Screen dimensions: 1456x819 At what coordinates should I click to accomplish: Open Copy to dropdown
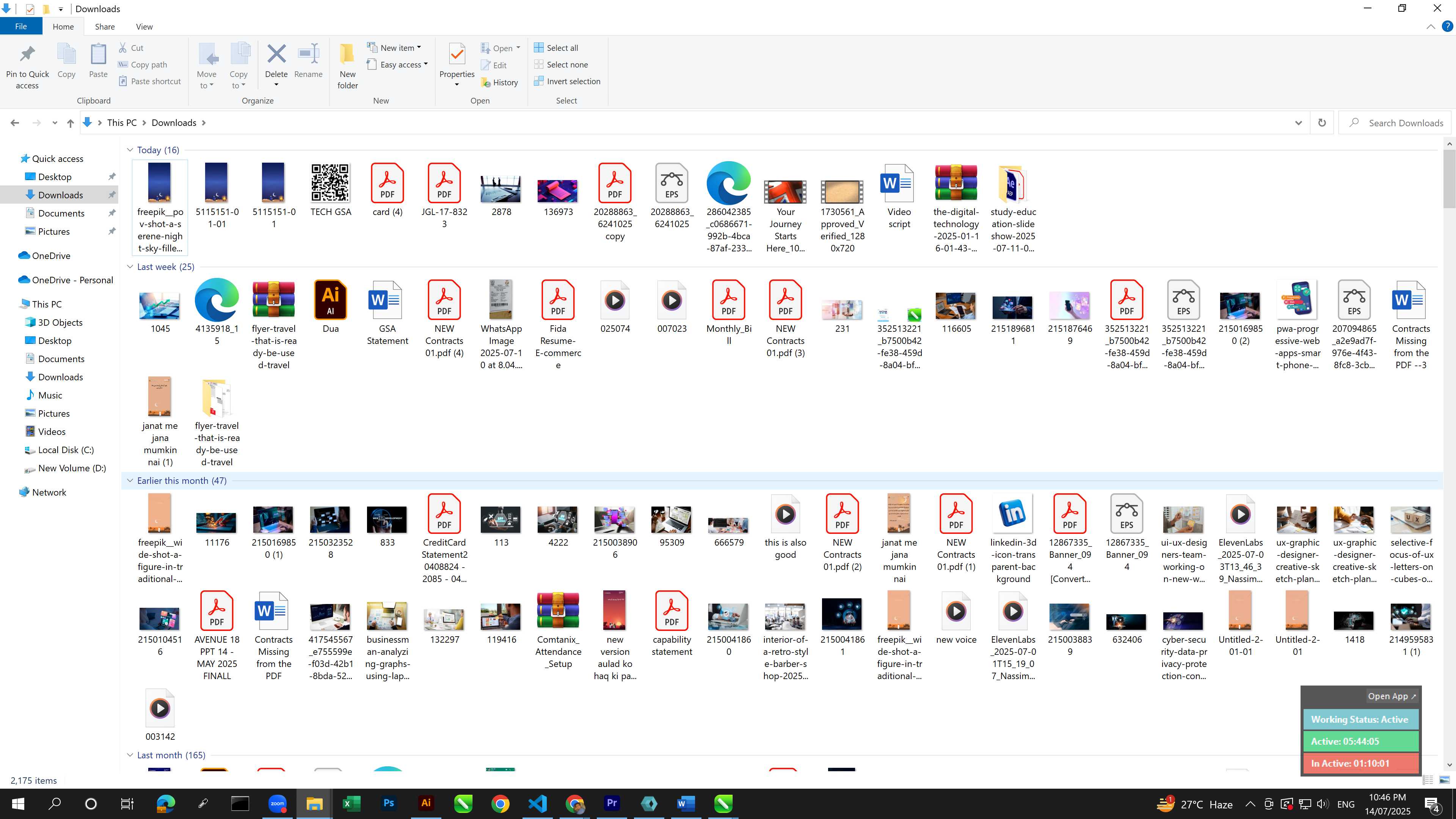pyautogui.click(x=238, y=66)
